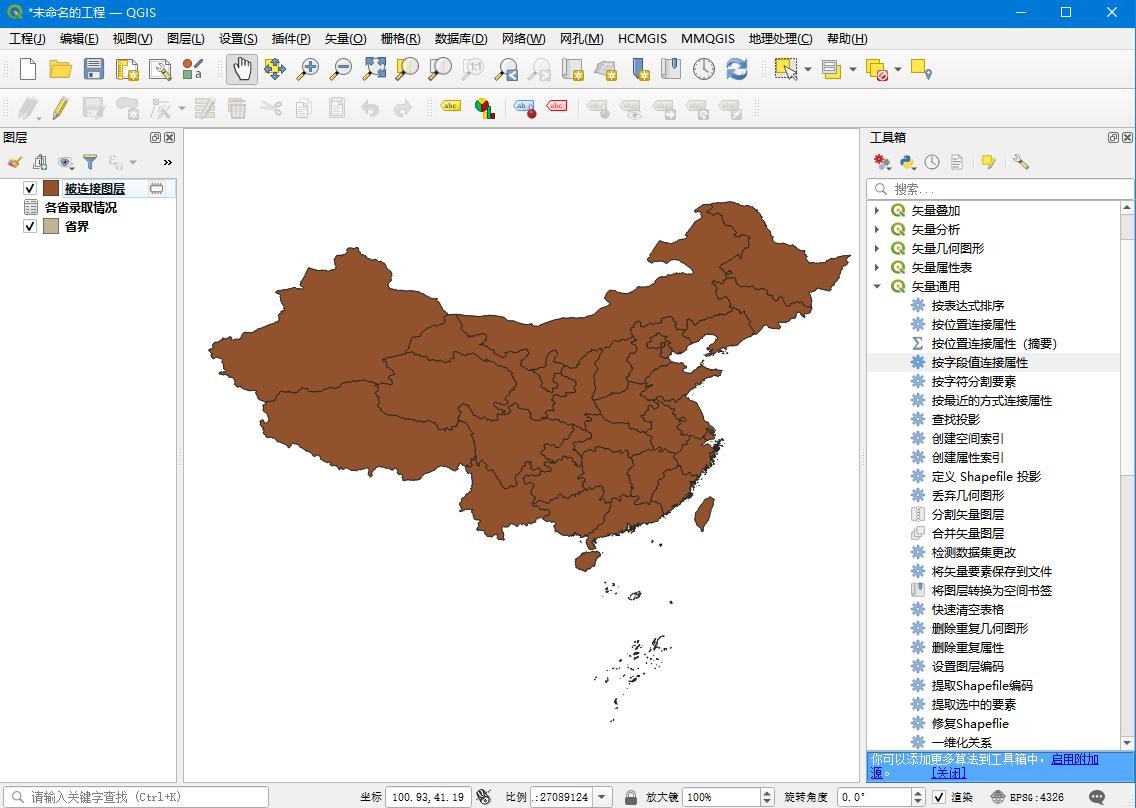The width and height of the screenshot is (1136, 808).
Task: Uncheck visibility of 被连接图层 layer
Action: 30,188
